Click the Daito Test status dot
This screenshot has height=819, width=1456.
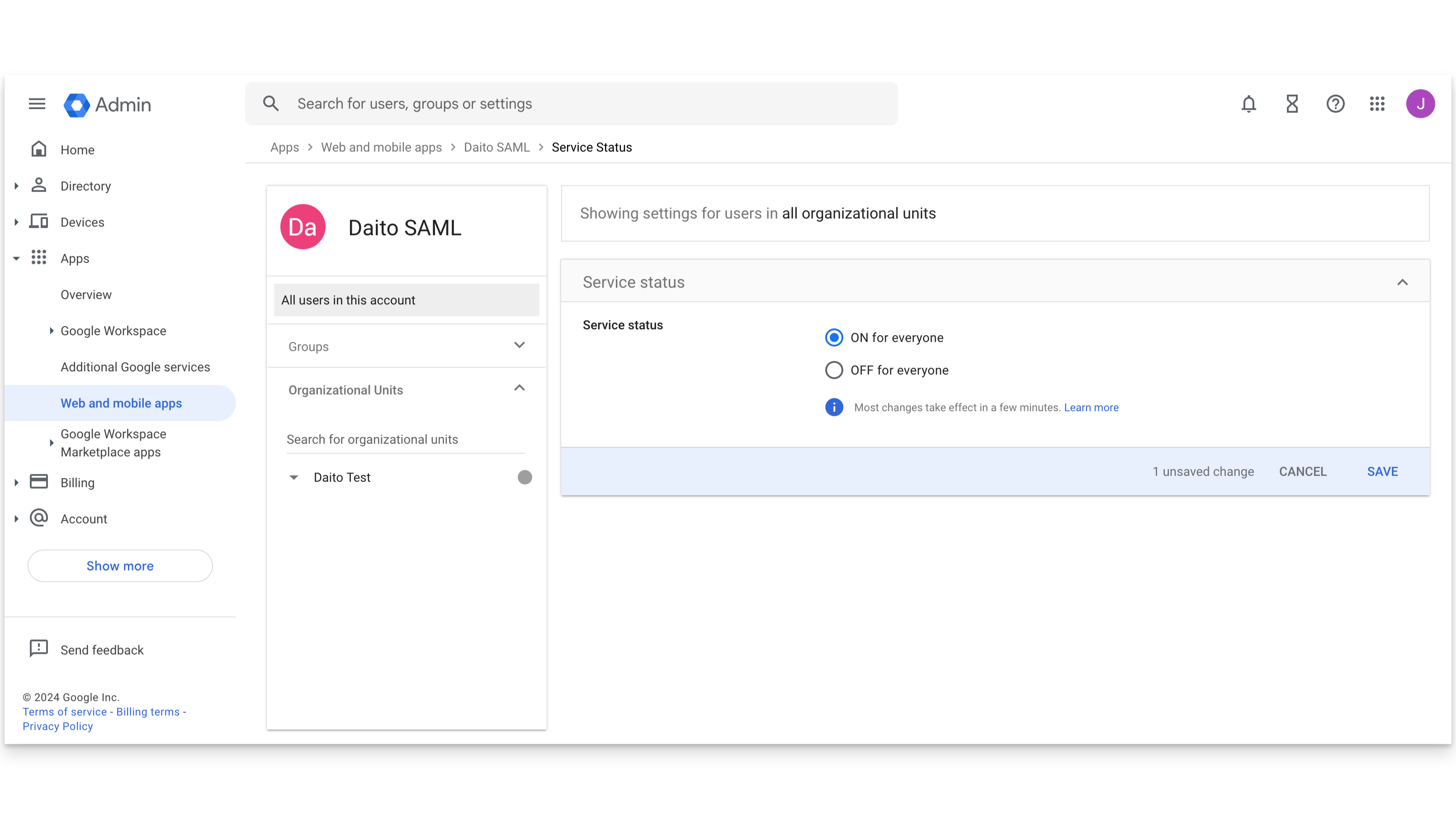(525, 478)
